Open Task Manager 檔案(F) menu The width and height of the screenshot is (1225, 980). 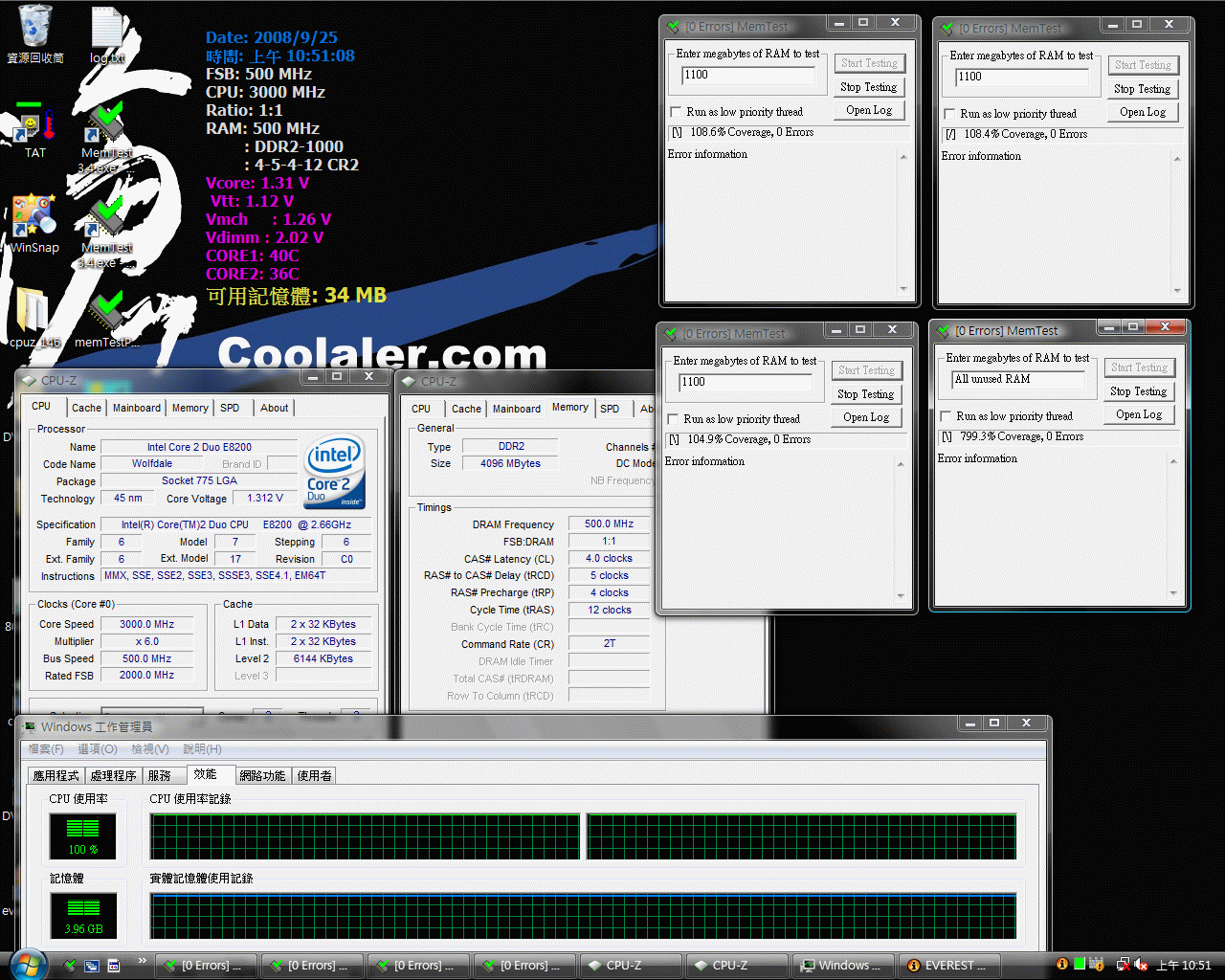[x=46, y=749]
